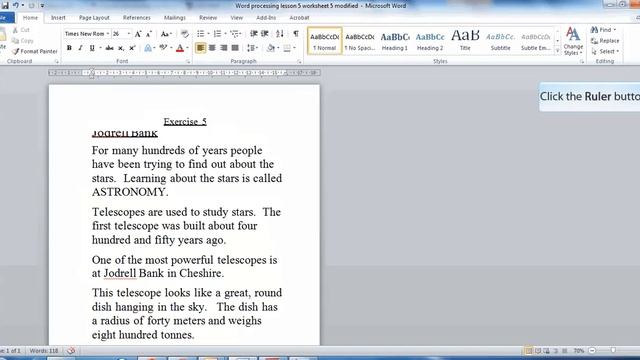Viewport: 640px width, 360px height.
Task: Open the underline style dropdown arrow
Action: pos(100,48)
